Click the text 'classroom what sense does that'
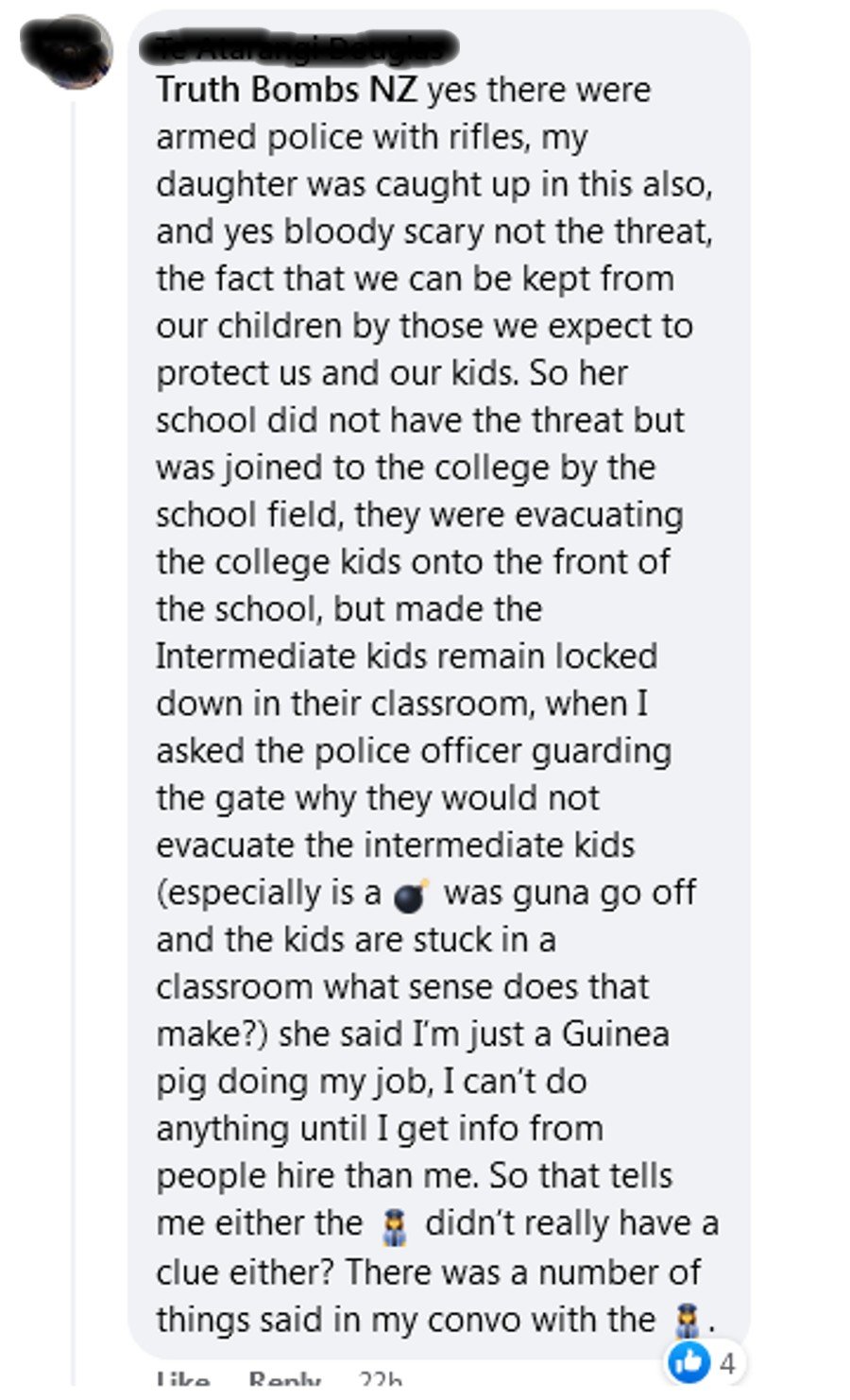This screenshot has height=1400, width=850. tap(402, 987)
